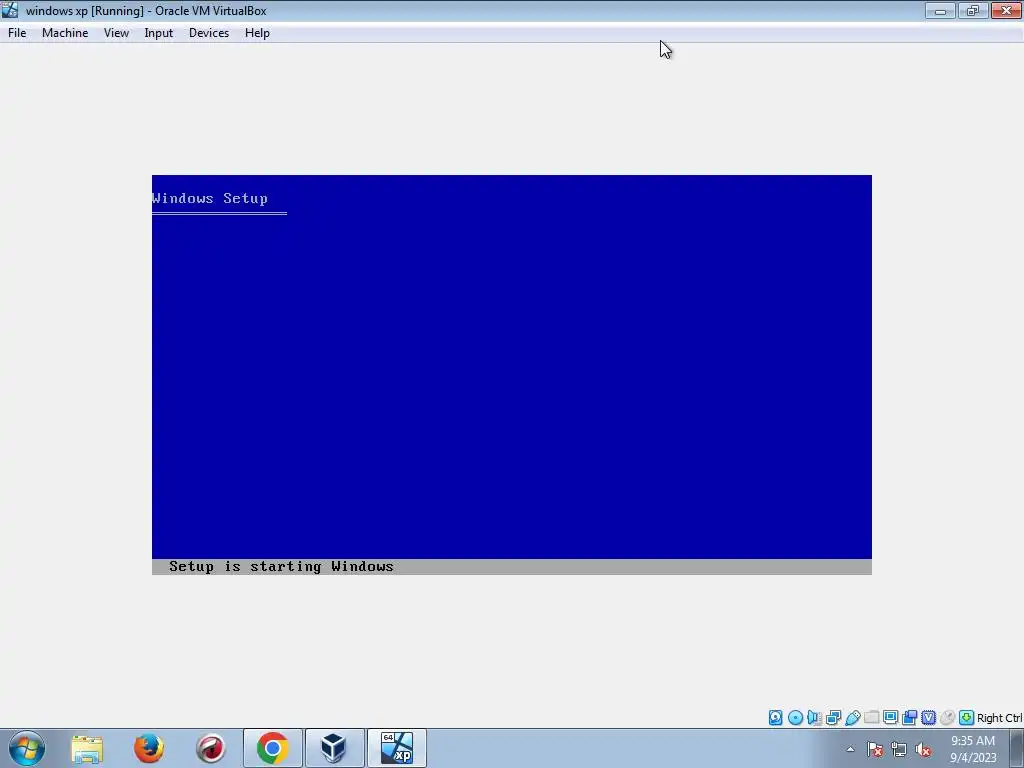Image resolution: width=1024 pixels, height=768 pixels.
Task: Click the keyboard capture green arrow icon
Action: (x=967, y=718)
